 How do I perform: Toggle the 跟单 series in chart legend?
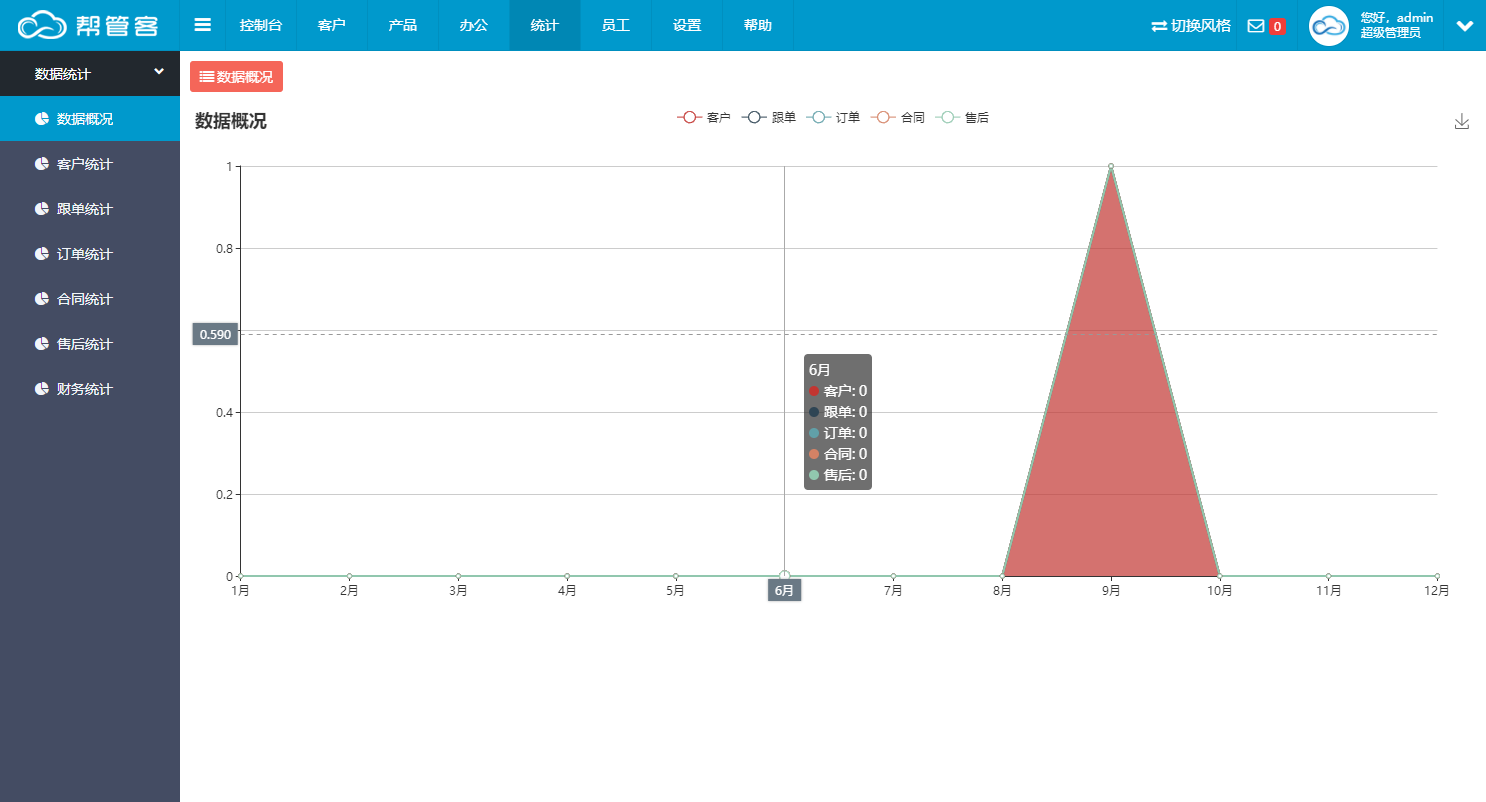click(x=769, y=117)
